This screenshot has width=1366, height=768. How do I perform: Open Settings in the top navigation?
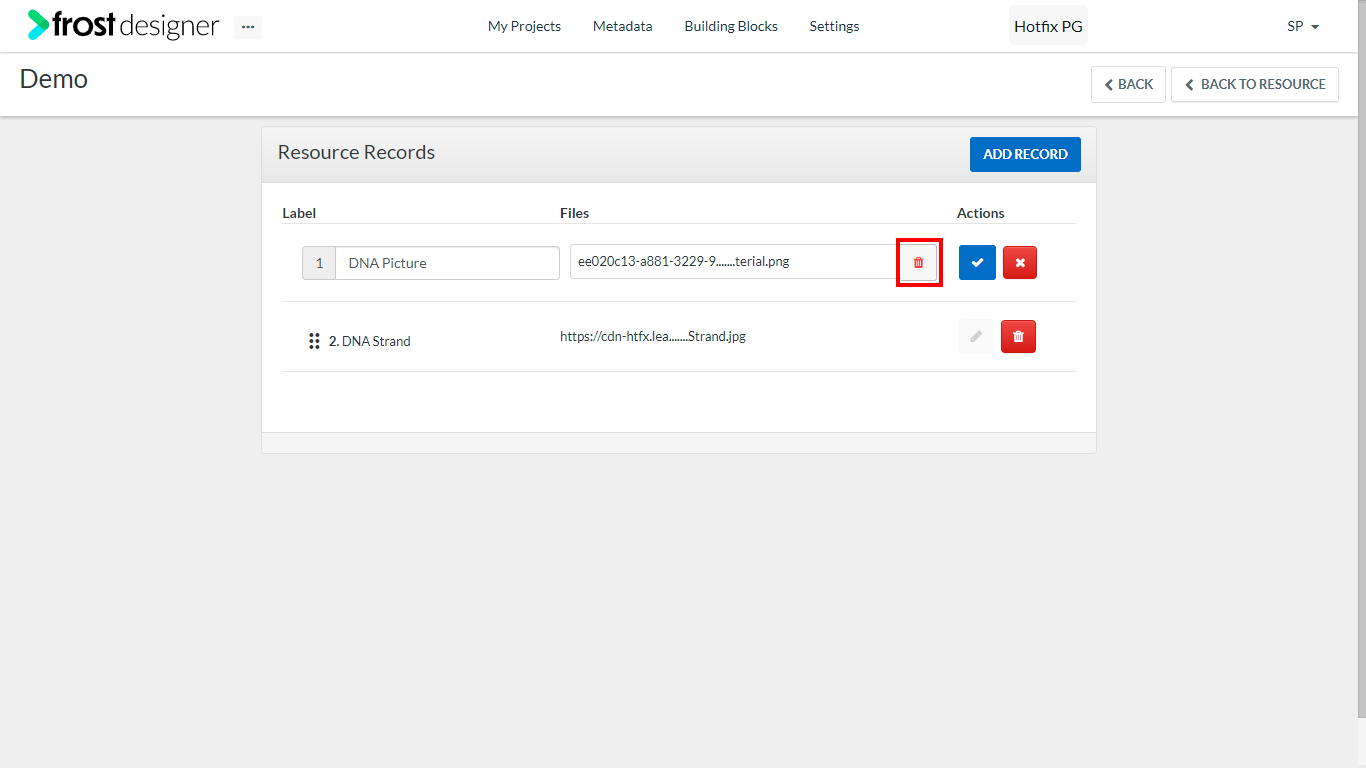pyautogui.click(x=834, y=27)
